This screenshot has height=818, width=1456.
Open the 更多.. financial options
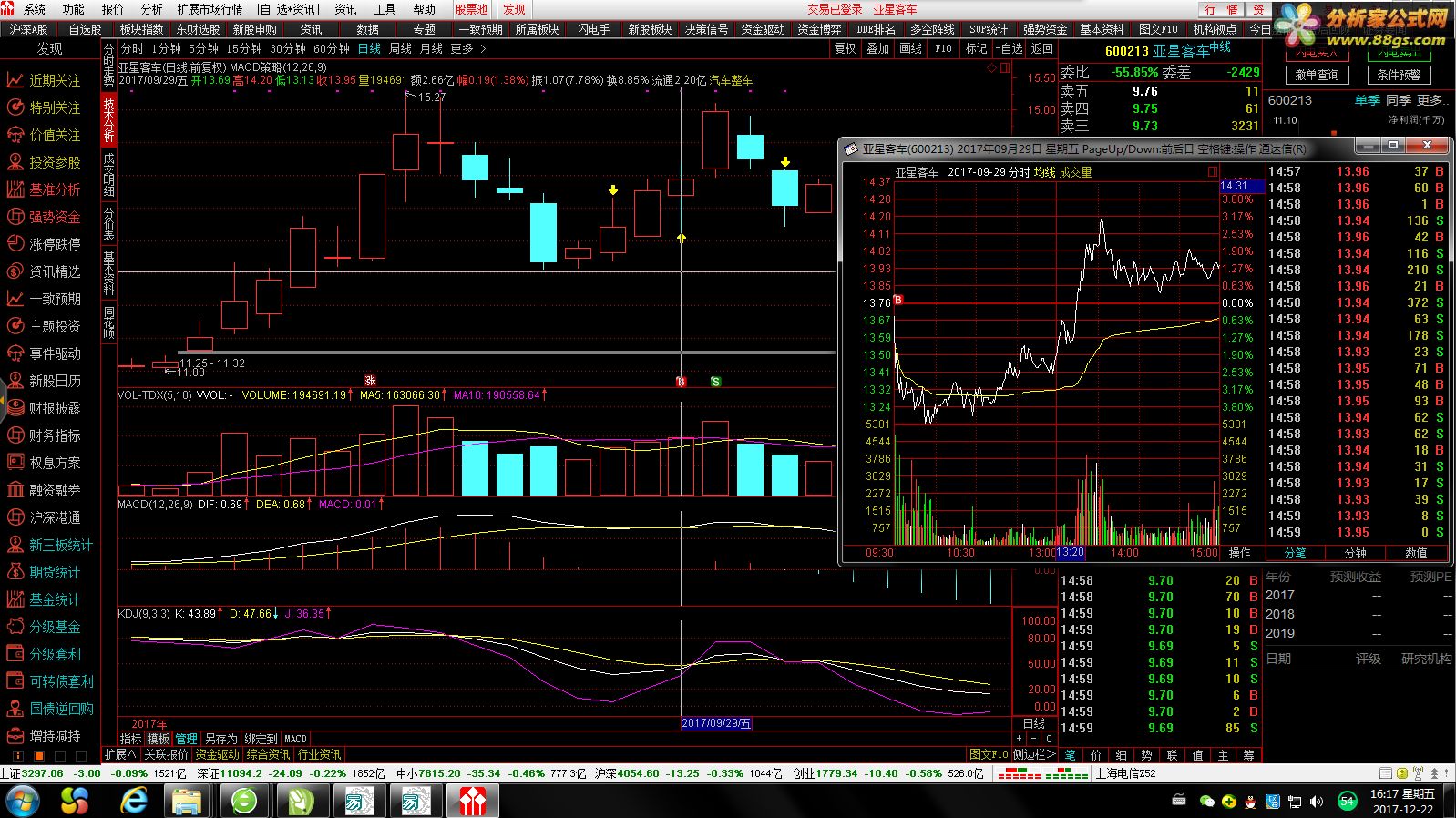coord(1432,100)
